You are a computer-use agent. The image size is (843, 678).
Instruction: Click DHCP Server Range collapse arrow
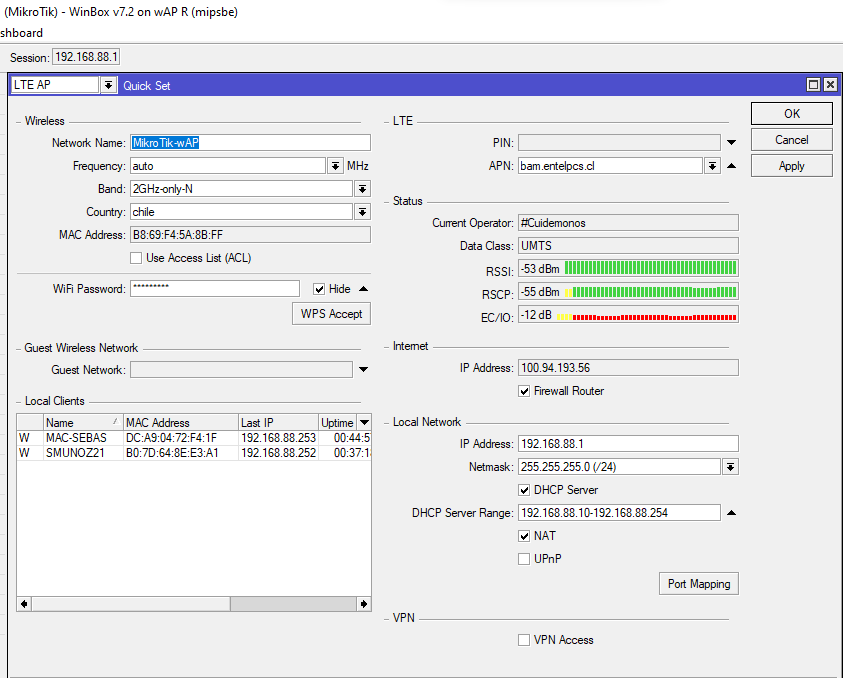(731, 513)
